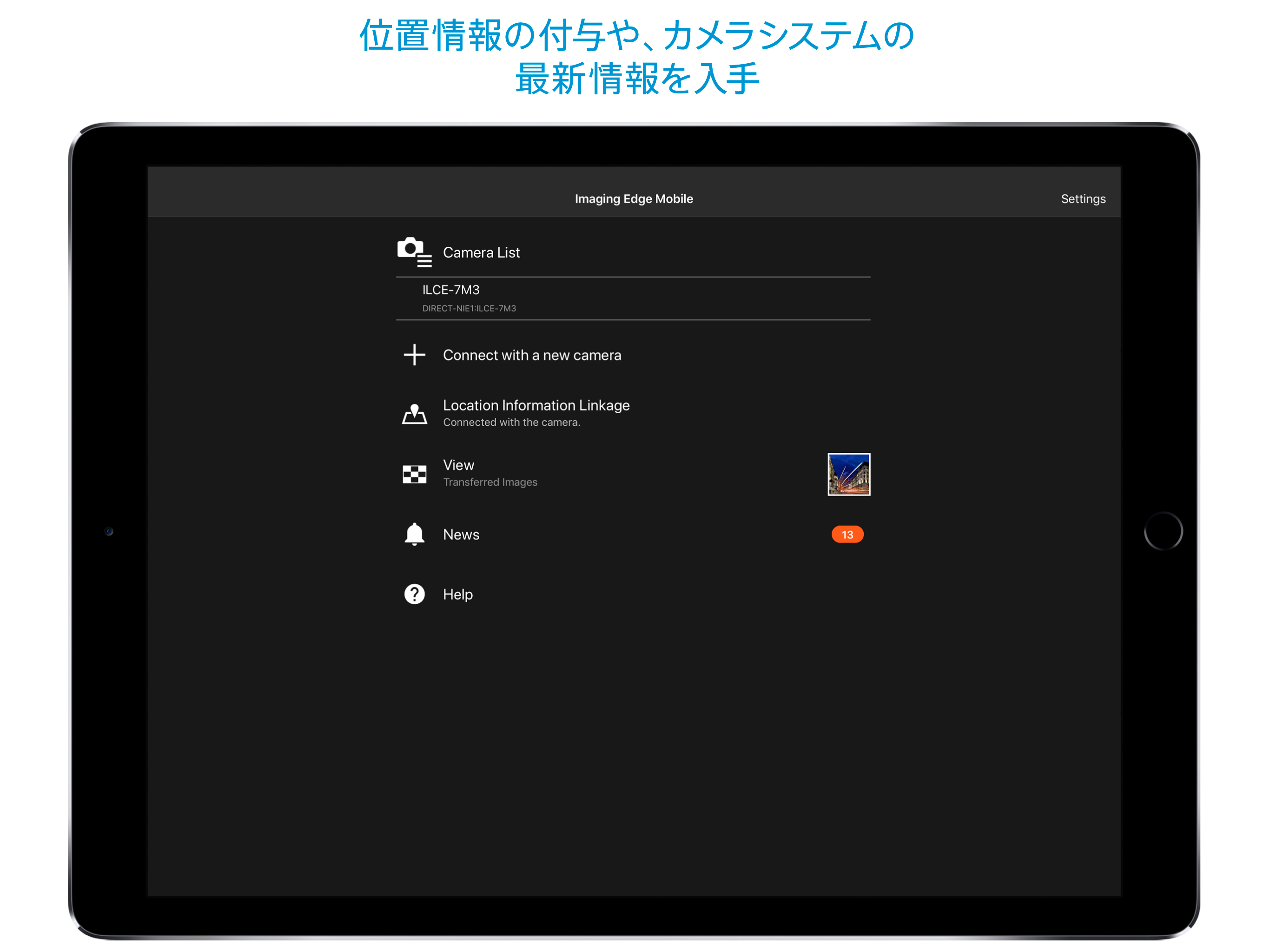This screenshot has height=952, width=1270.
Task: Click the News bell icon
Action: 414,534
